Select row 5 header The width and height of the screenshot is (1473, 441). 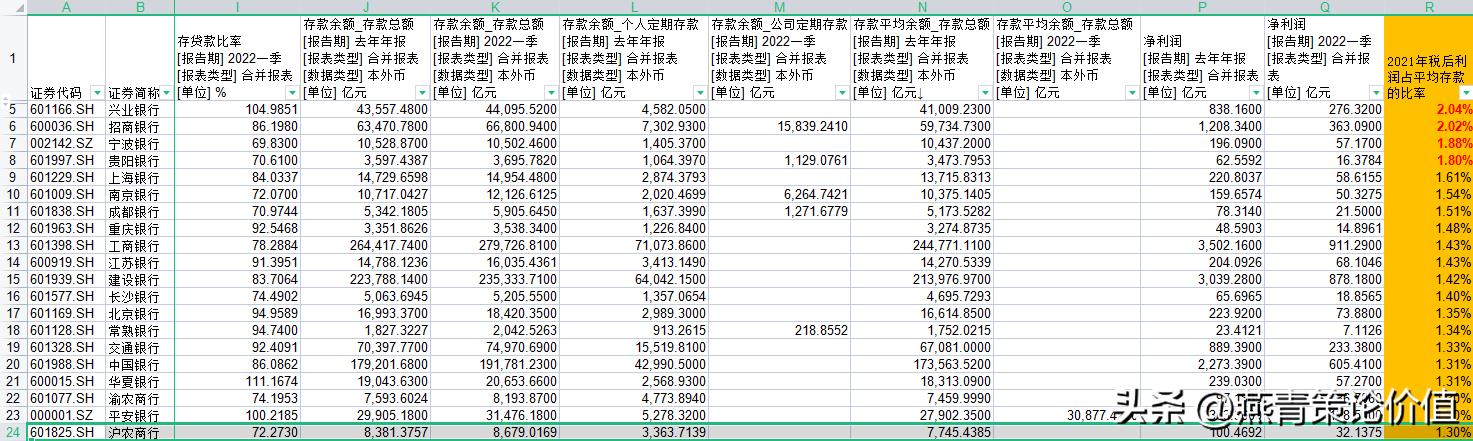(14, 109)
